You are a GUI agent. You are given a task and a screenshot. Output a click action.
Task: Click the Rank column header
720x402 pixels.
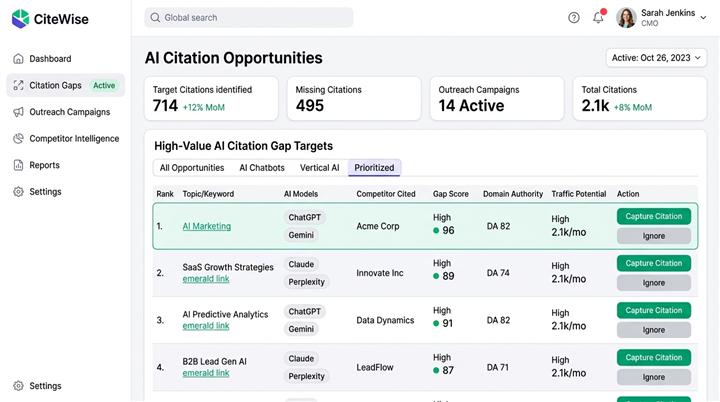pos(165,194)
